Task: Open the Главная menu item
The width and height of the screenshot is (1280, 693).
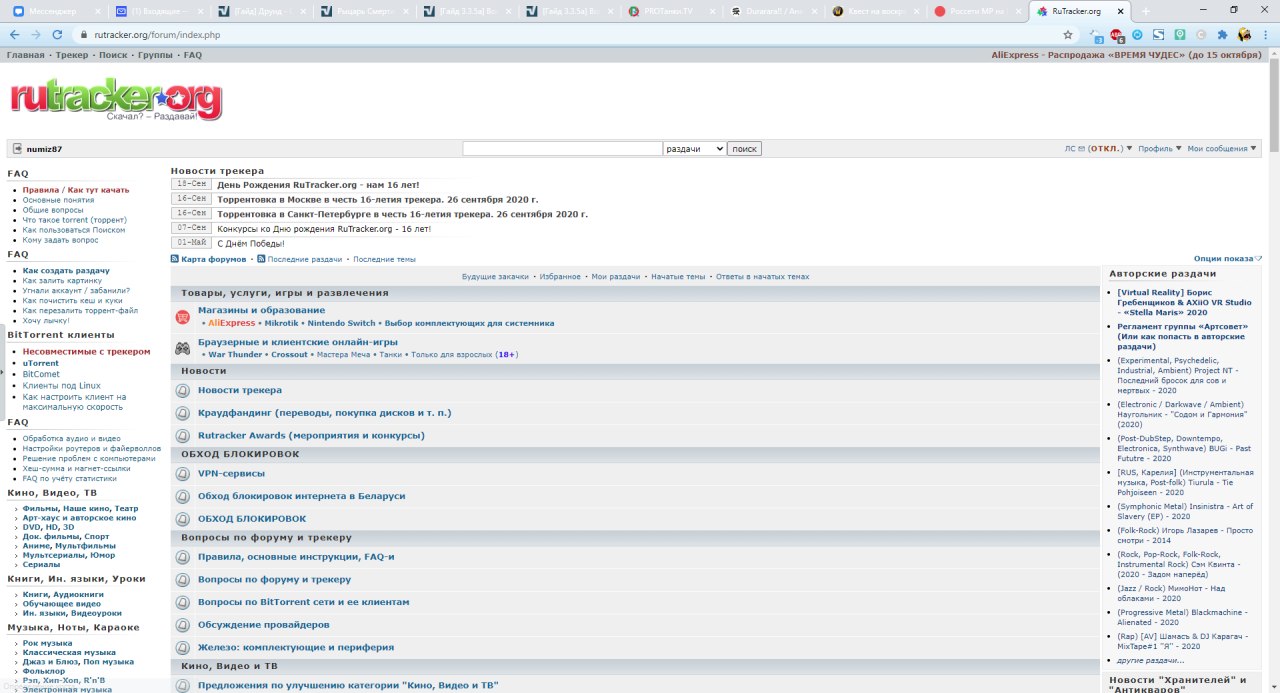Action: click(x=25, y=55)
